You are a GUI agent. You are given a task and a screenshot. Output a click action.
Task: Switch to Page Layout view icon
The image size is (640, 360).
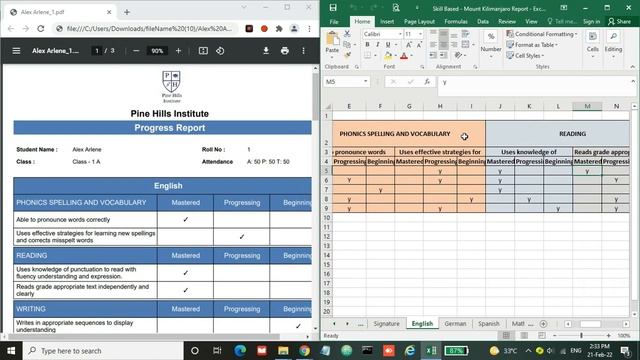click(x=524, y=336)
